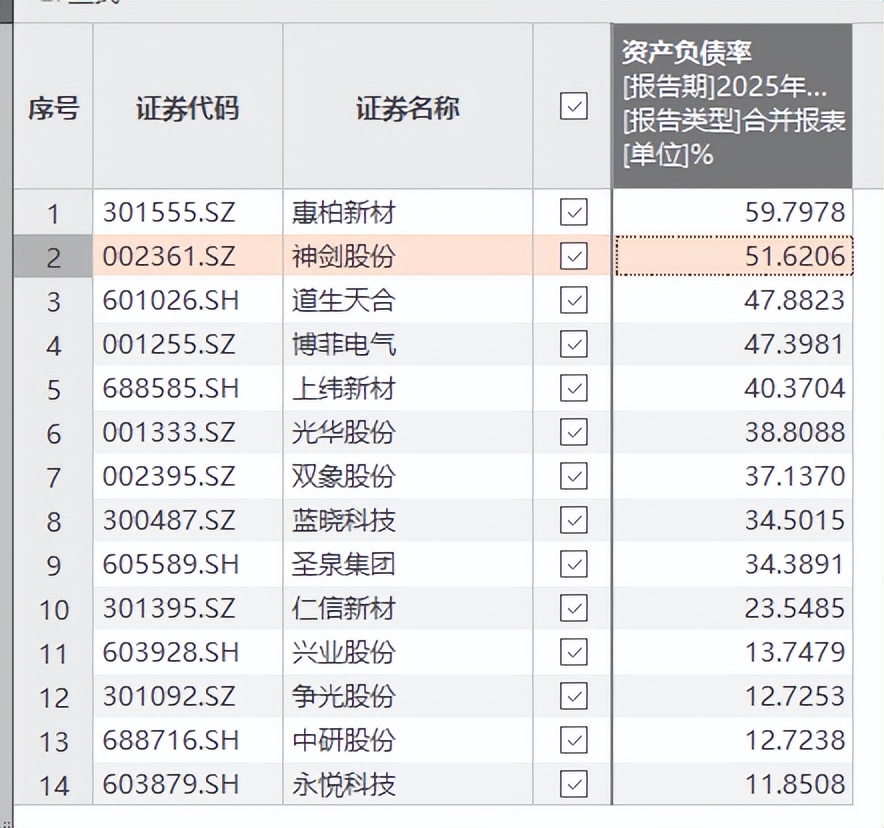Toggle checkbox for 圣泉集团

pyautogui.click(x=573, y=564)
